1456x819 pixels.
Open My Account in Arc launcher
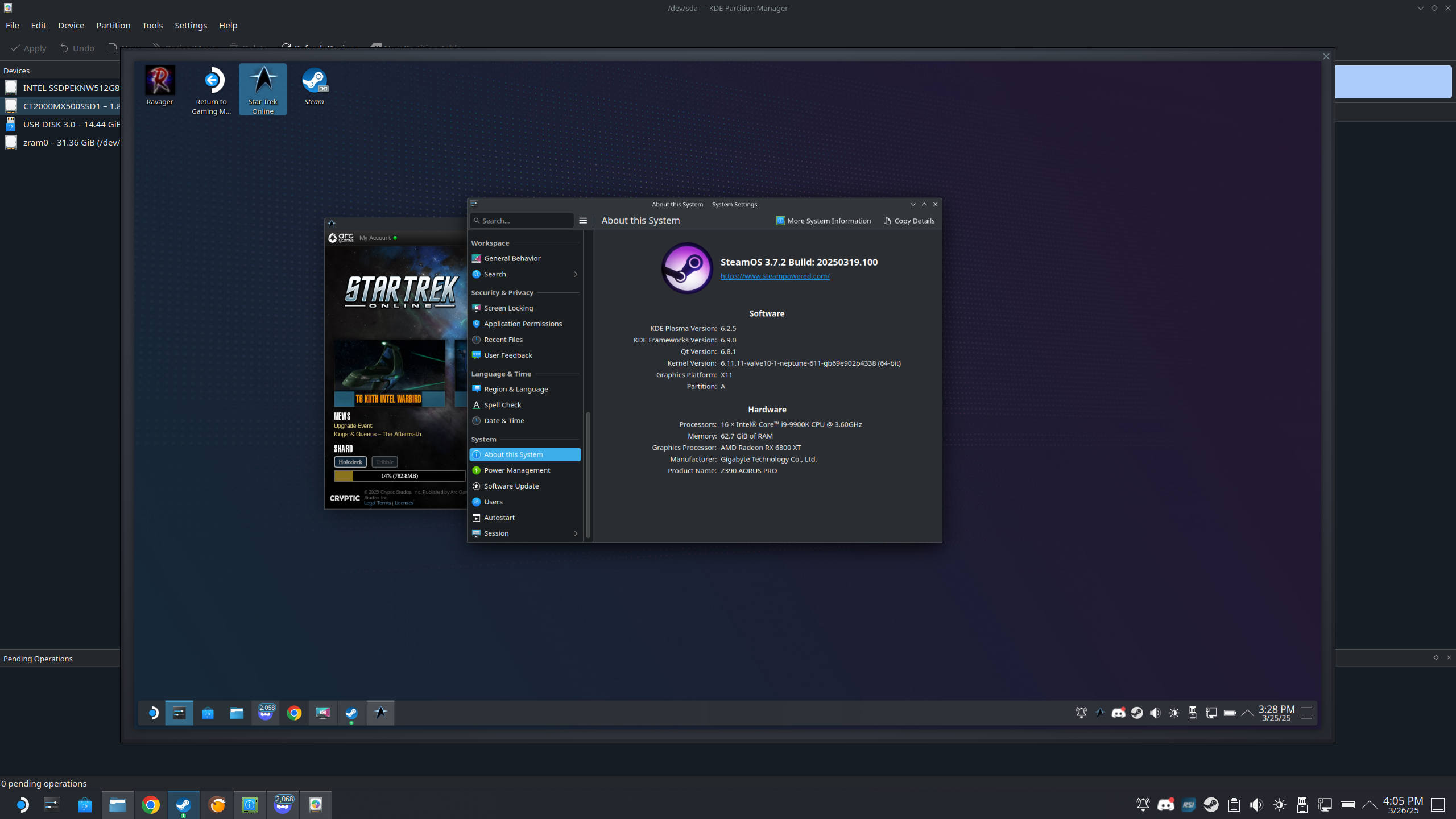click(375, 238)
